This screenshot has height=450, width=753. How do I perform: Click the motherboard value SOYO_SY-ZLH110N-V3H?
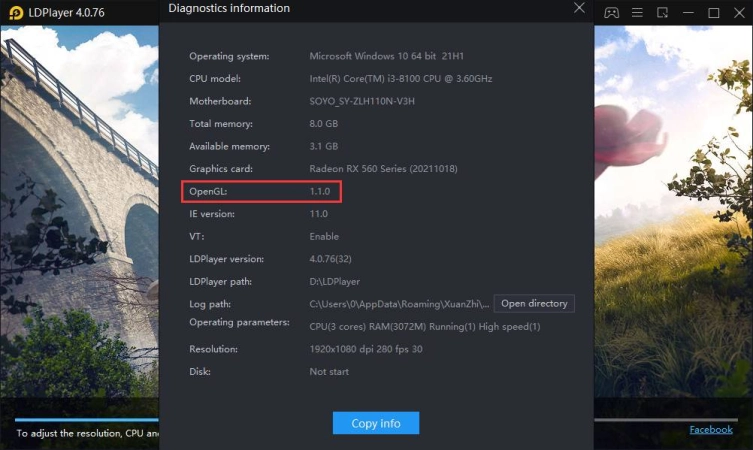click(362, 101)
